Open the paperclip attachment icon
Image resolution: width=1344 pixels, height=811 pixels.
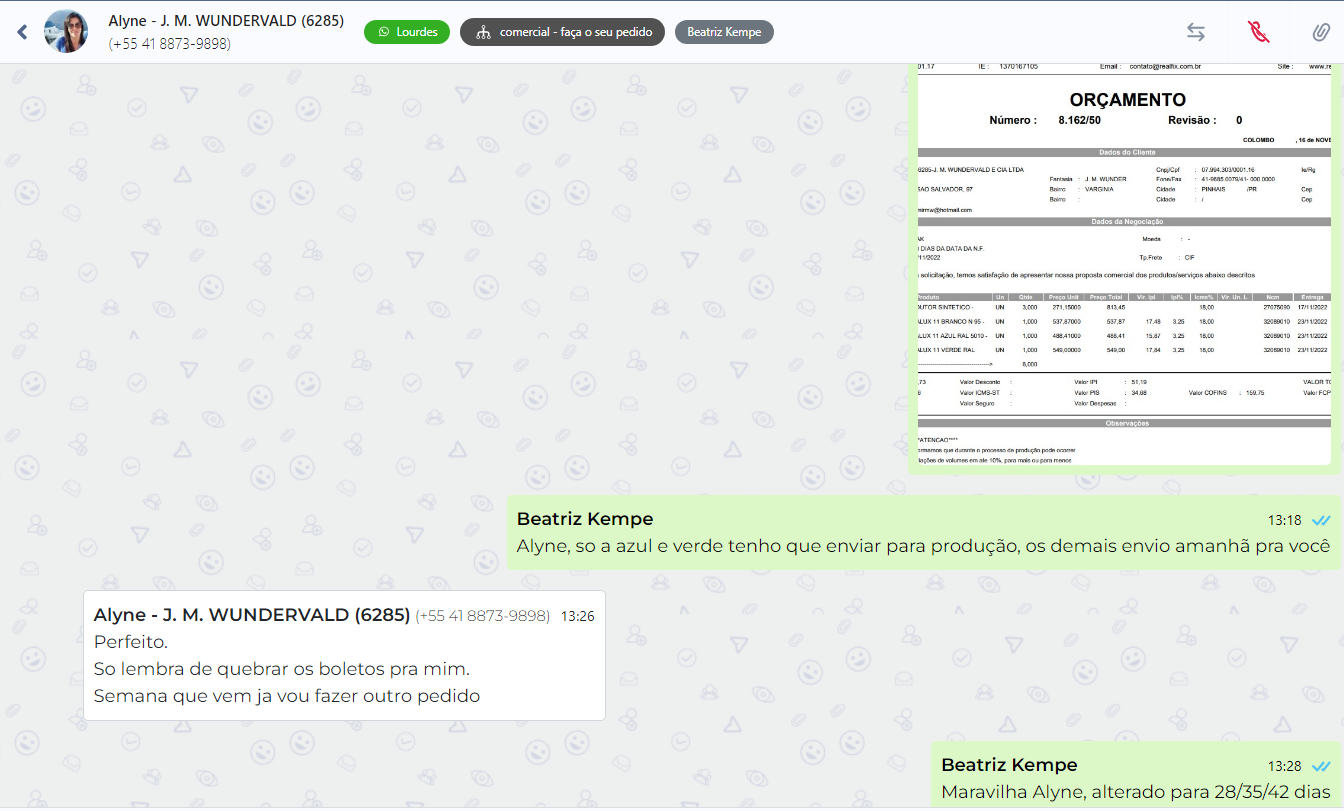pyautogui.click(x=1321, y=32)
